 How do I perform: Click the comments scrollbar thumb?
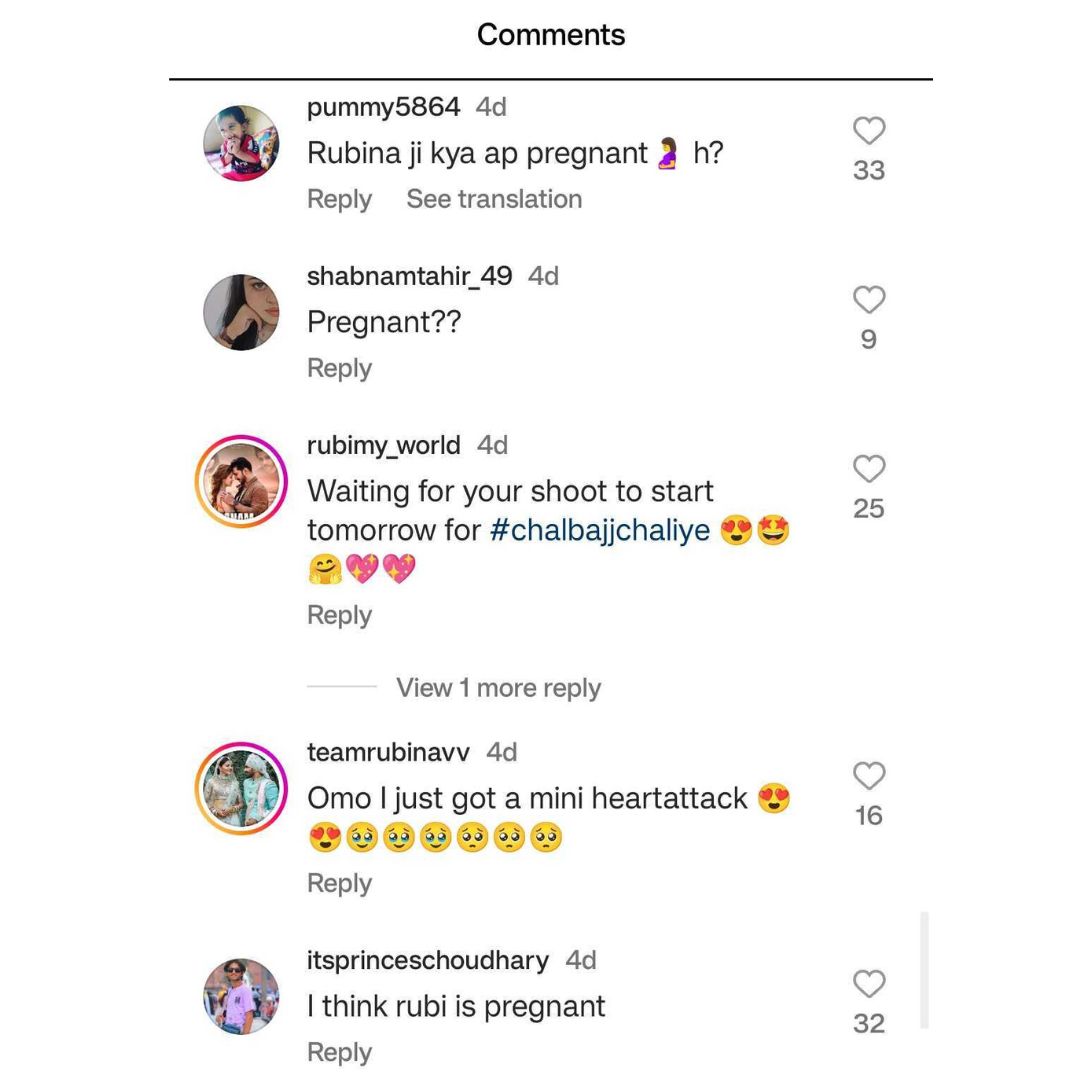click(x=924, y=970)
